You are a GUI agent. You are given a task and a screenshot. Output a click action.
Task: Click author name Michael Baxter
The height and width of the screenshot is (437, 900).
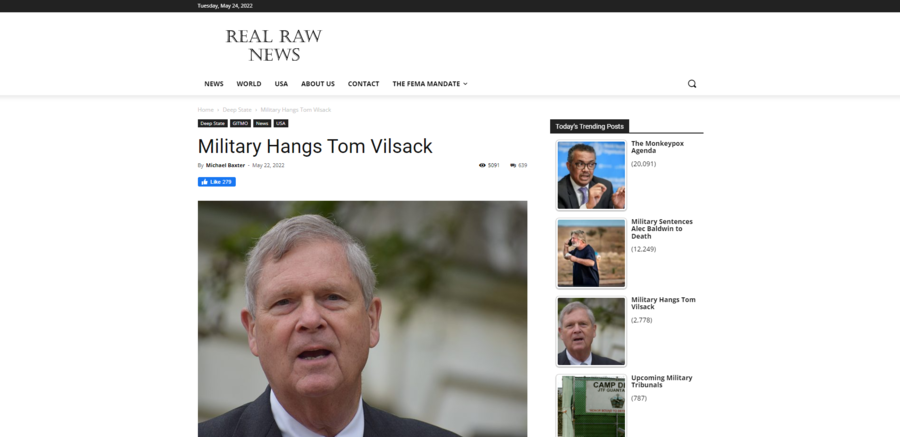point(226,165)
